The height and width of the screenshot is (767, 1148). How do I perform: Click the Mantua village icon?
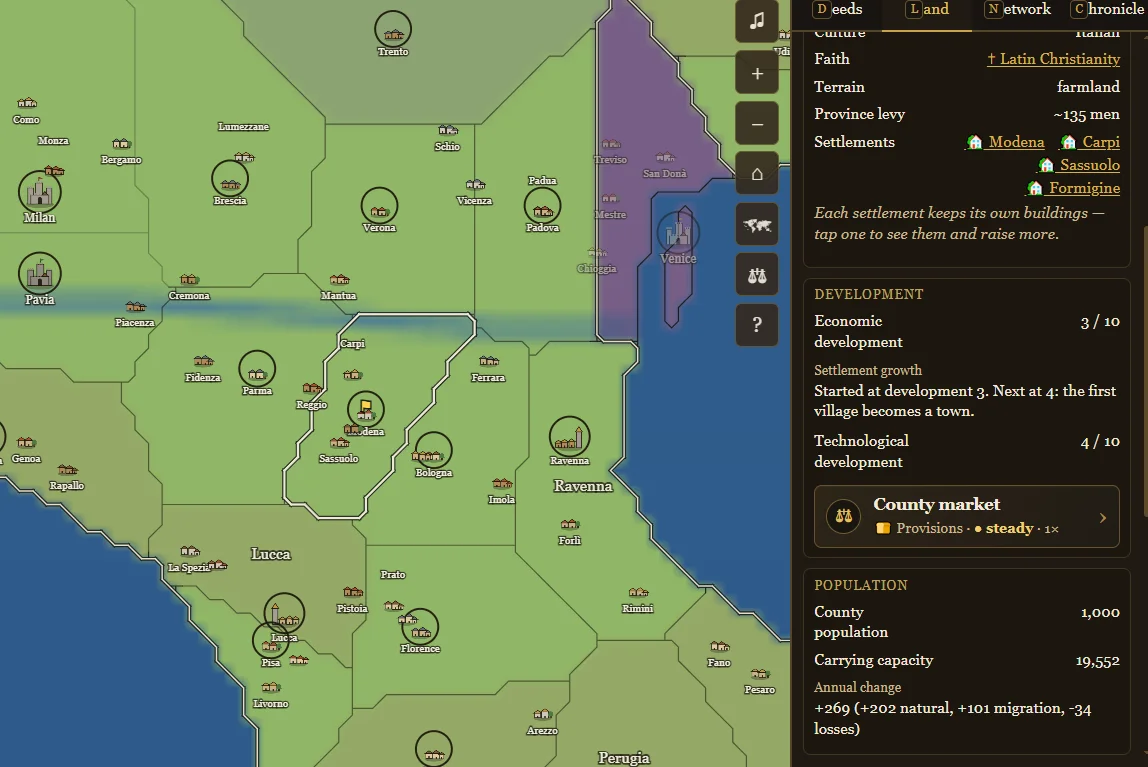pyautogui.click(x=339, y=279)
